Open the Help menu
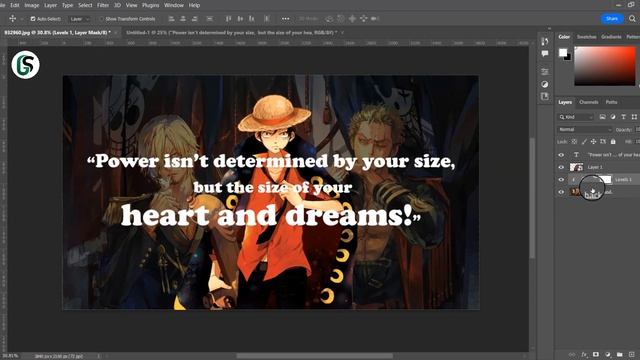The height and width of the screenshot is (360, 640). [x=194, y=5]
